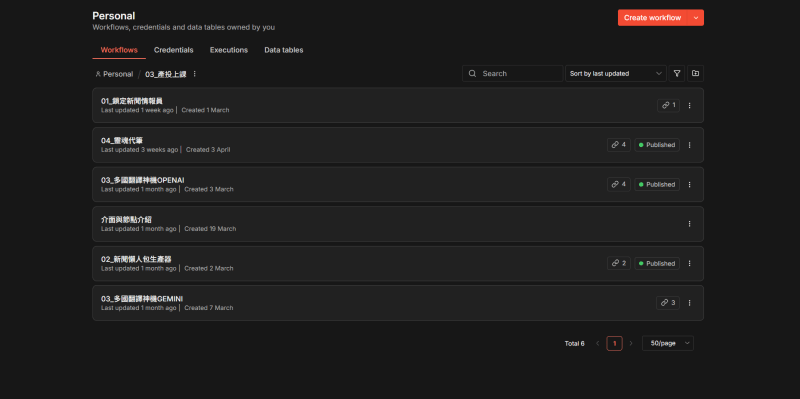Open the 03_ workflow ending in GEMINI
Screen dimensions: 800x399
point(142,298)
